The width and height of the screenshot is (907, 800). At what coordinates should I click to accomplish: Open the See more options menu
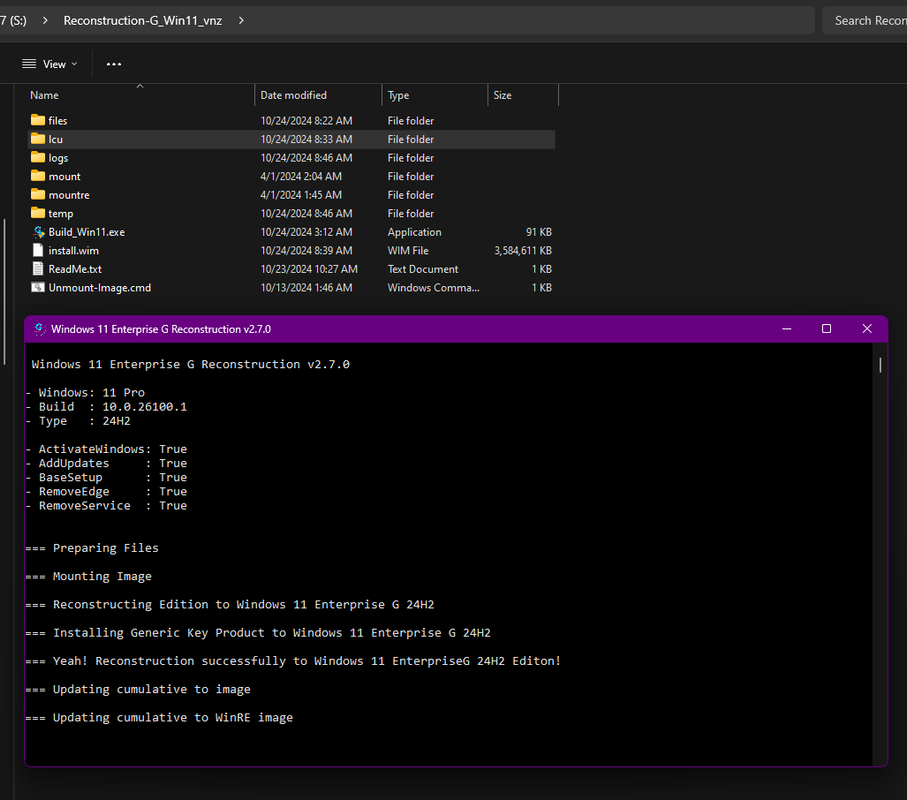tap(114, 64)
